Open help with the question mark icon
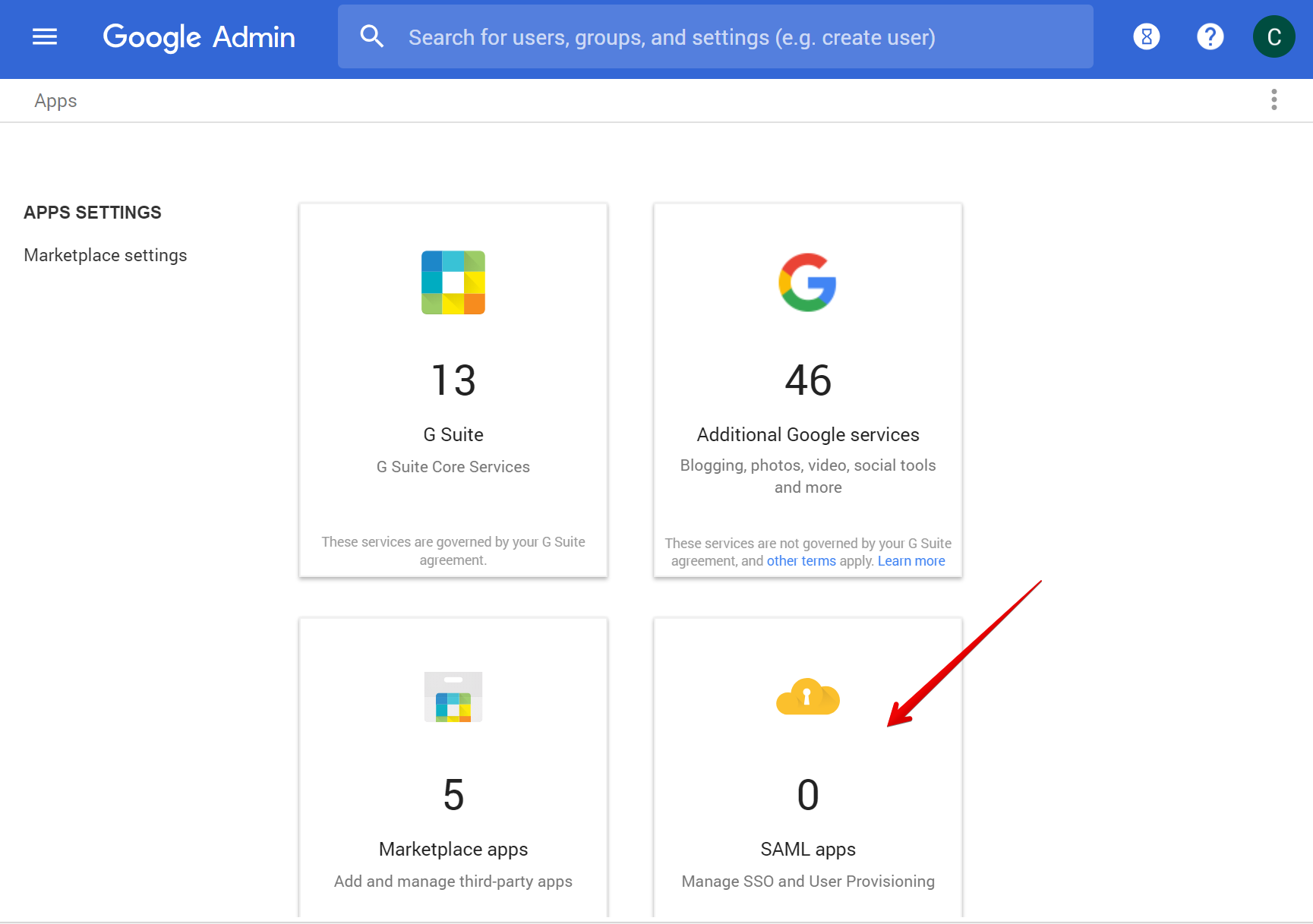1313x924 pixels. point(1210,36)
